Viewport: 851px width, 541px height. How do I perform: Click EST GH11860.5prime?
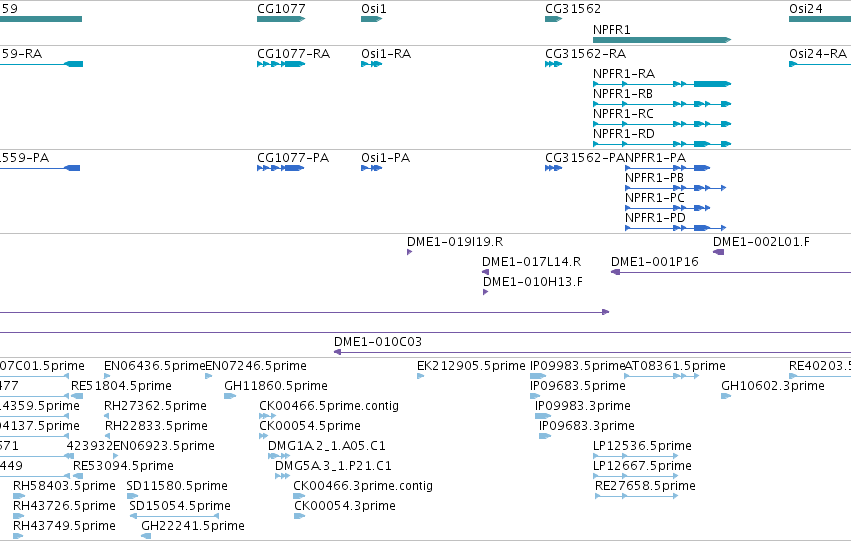230,396
